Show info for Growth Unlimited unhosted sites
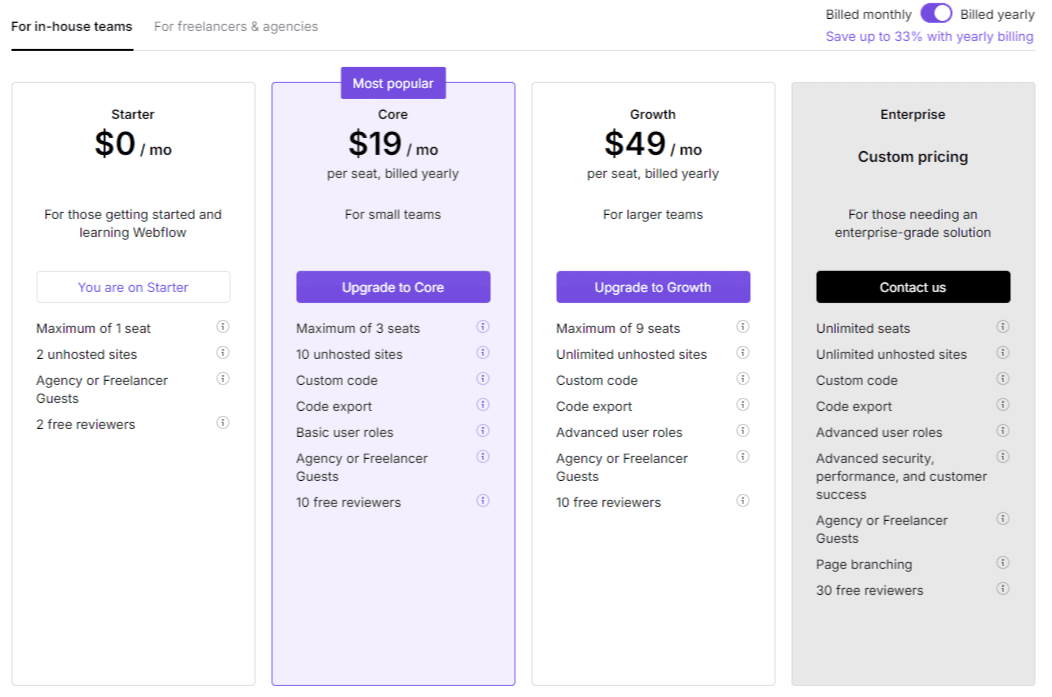 pos(743,353)
